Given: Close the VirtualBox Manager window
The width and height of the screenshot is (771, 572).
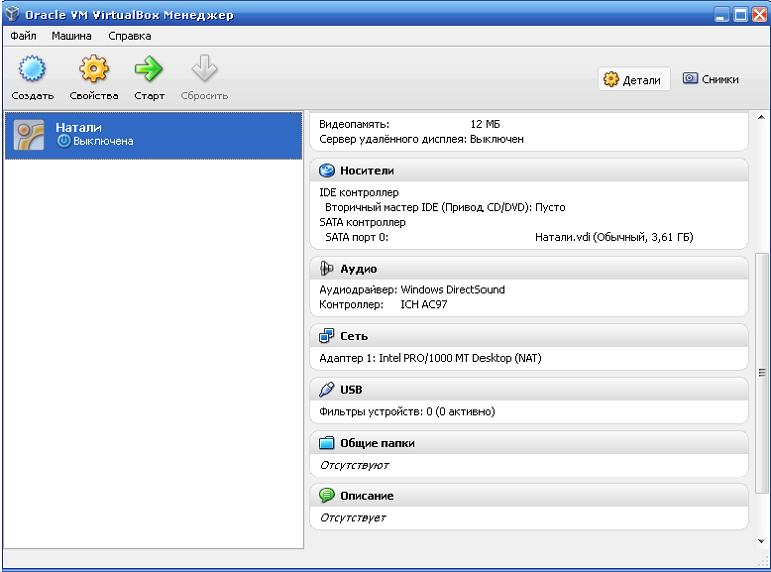Looking at the screenshot, I should point(759,14).
